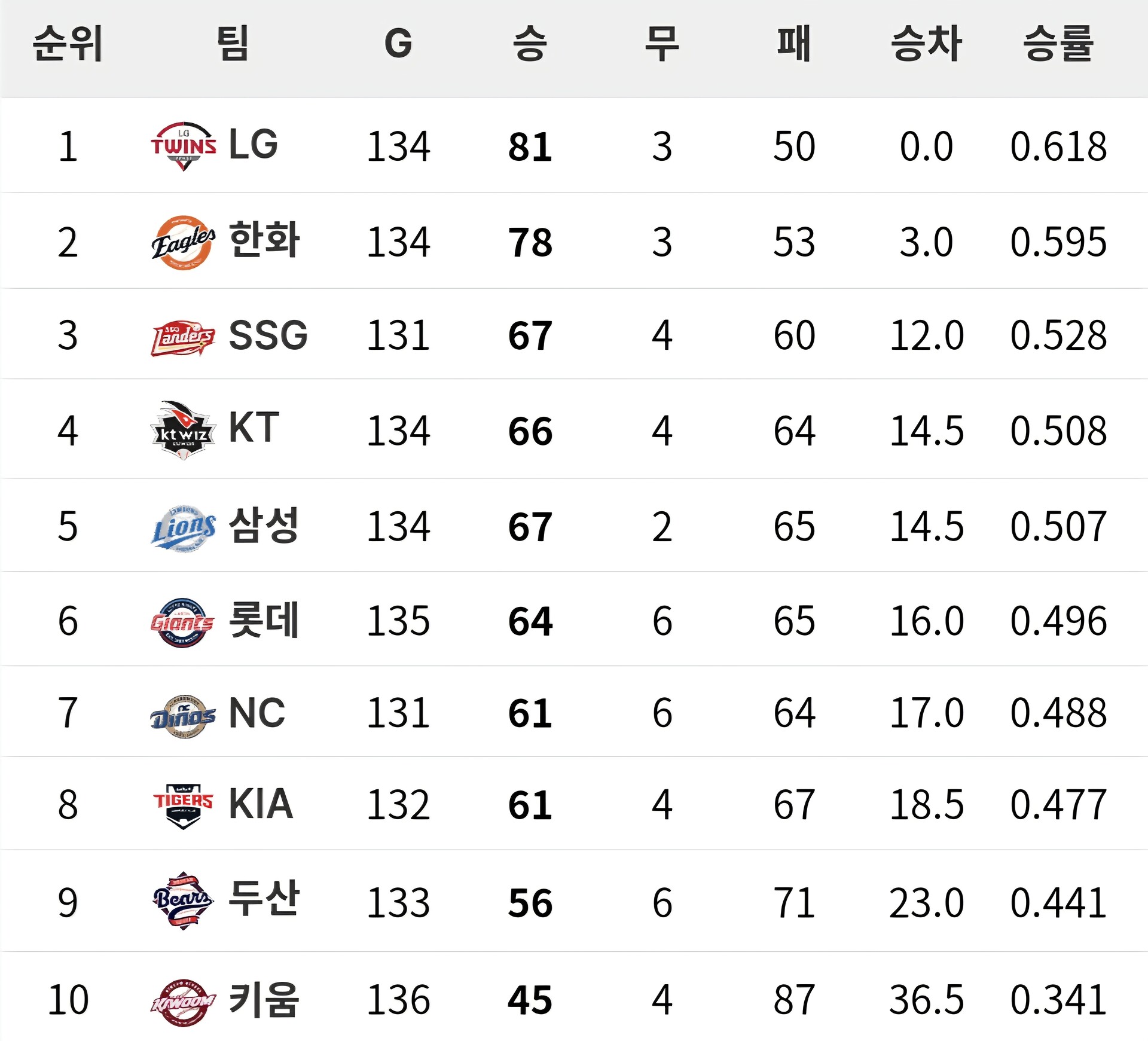Select 두산 team name text
1148x1041 pixels.
point(264,898)
